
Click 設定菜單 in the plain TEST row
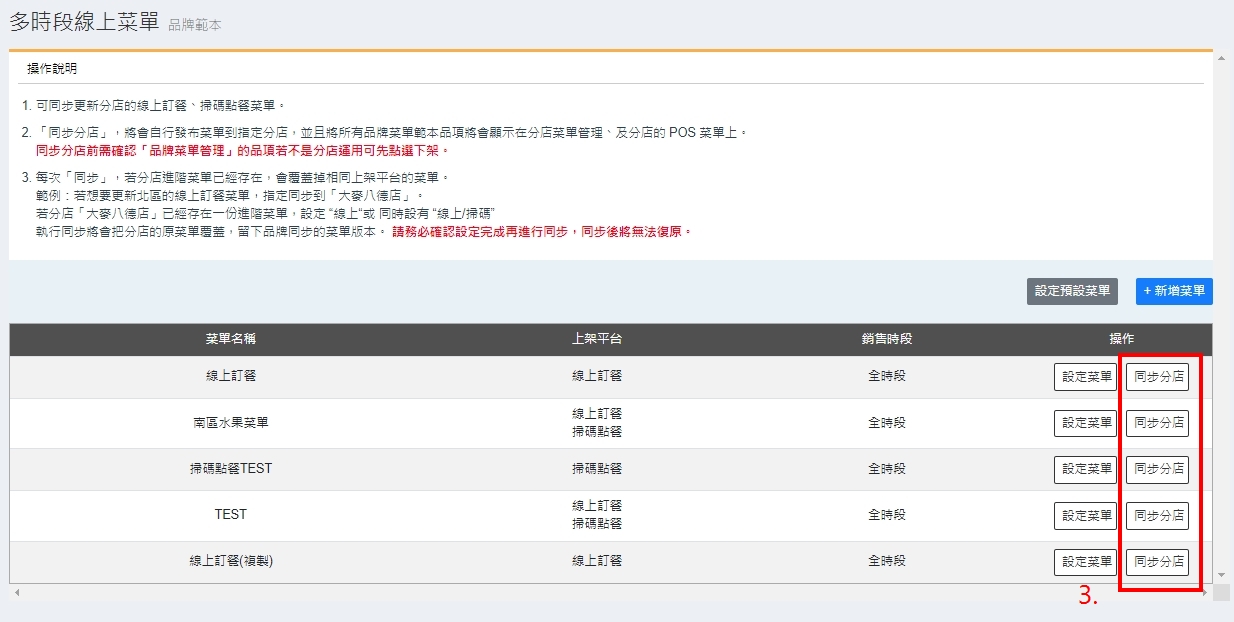pyautogui.click(x=1086, y=516)
